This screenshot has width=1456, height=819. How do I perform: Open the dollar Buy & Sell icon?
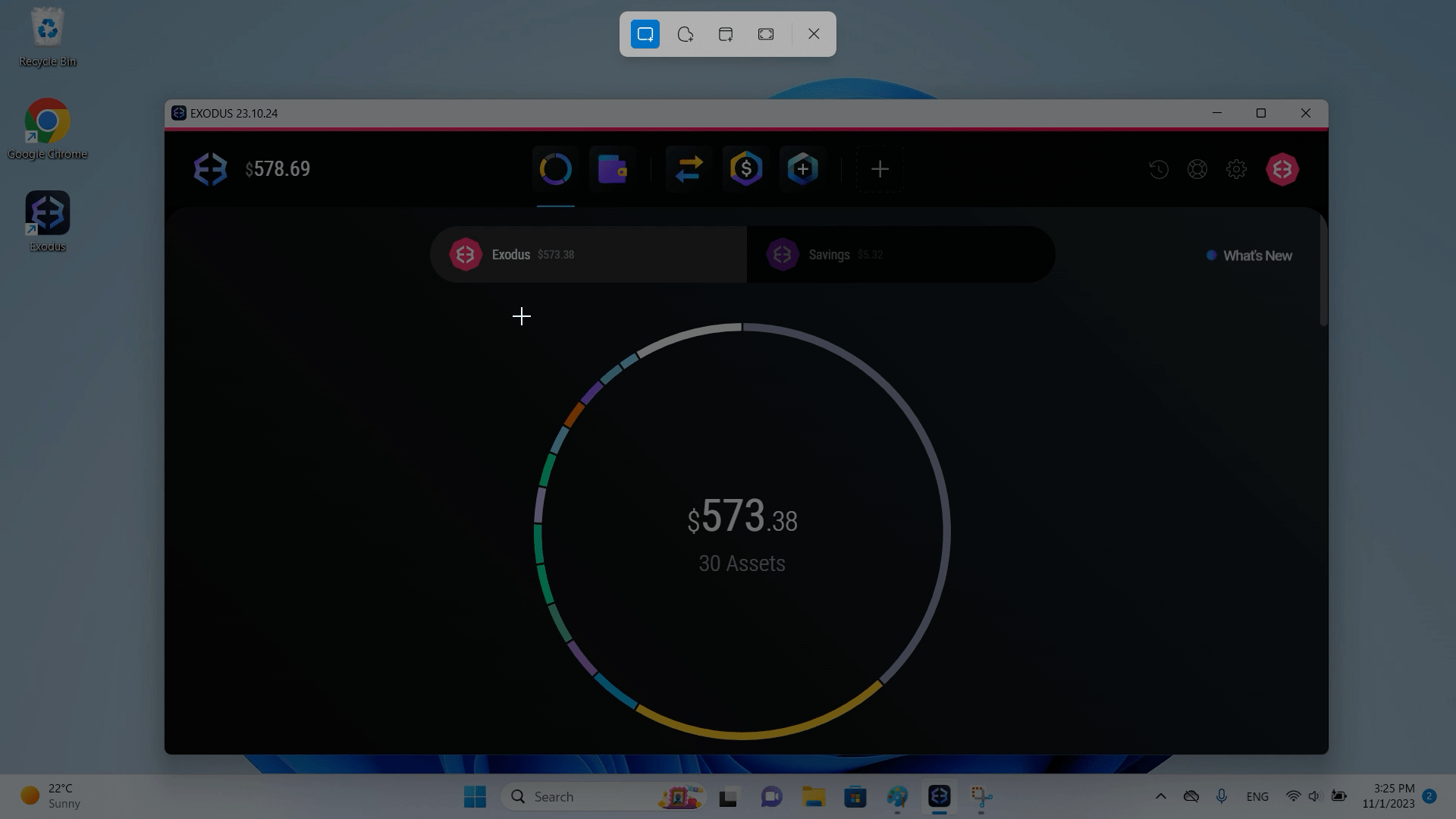[x=745, y=169]
